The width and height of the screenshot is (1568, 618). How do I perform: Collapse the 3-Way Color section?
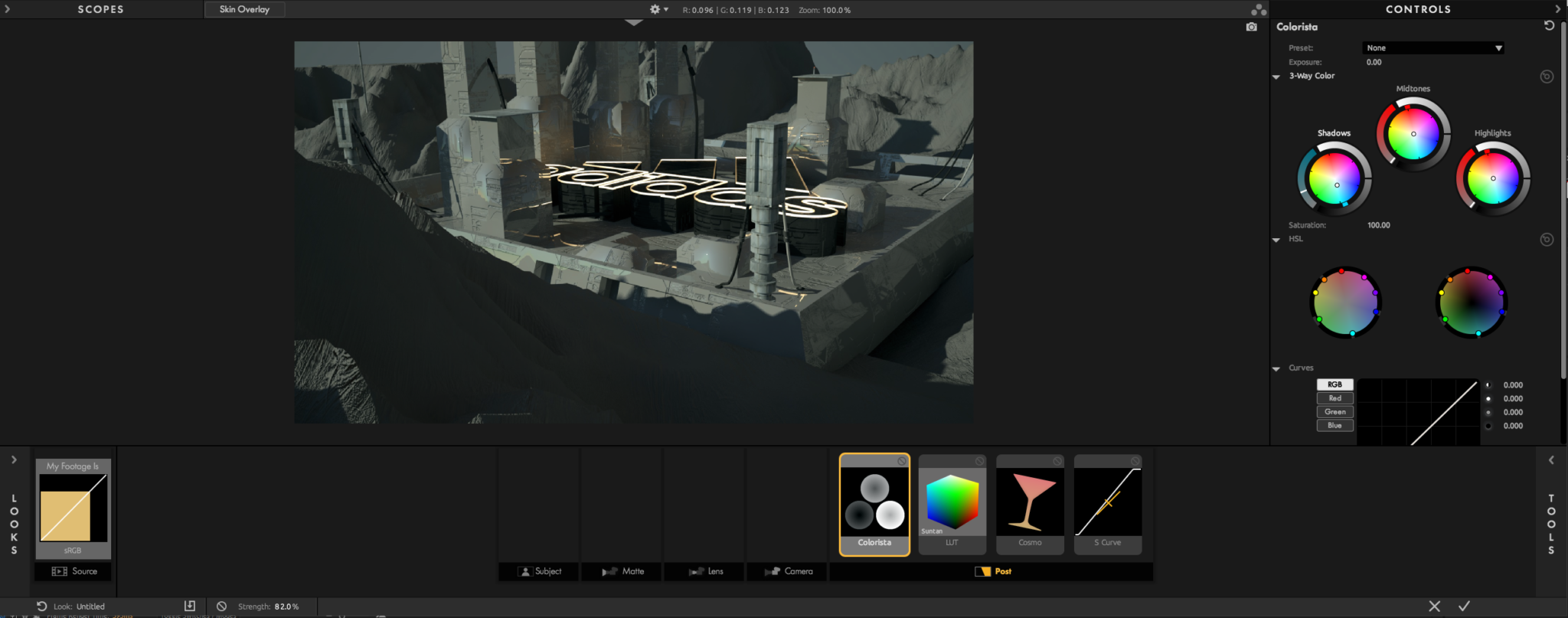(1276, 77)
